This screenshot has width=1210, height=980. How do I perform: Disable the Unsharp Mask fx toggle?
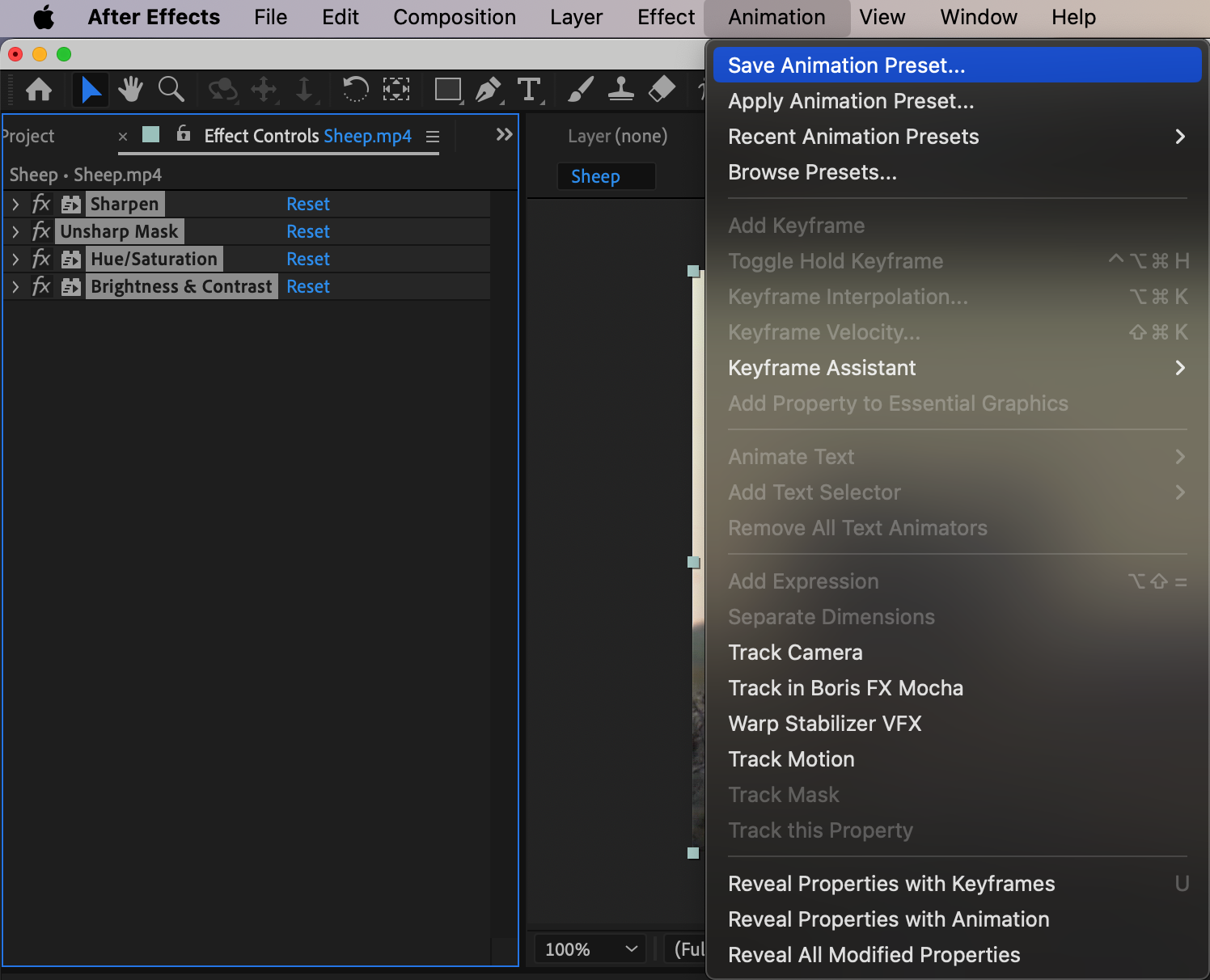click(x=40, y=231)
